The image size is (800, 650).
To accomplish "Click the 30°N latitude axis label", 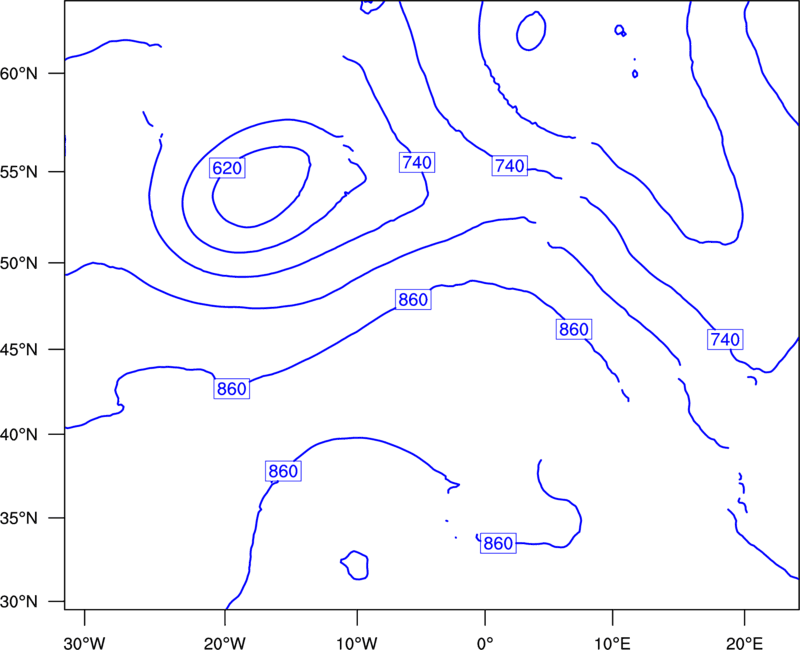I will [x=19, y=602].
